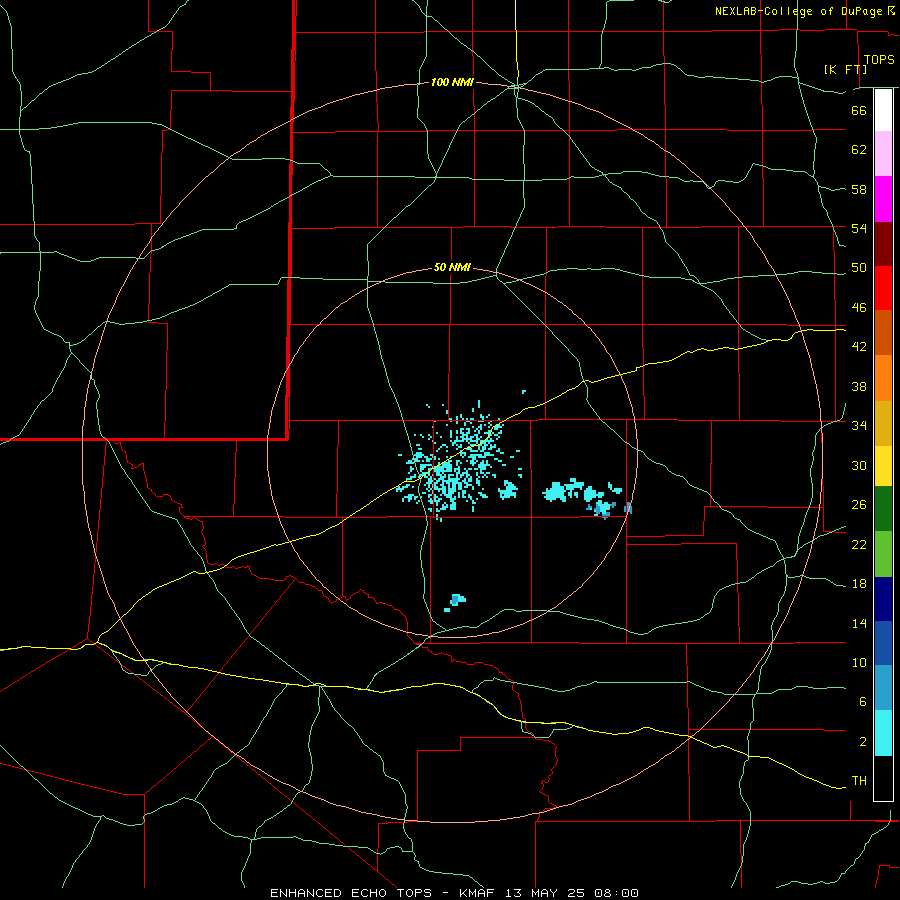Click the black TH threshold legend swatch
This screenshot has height=900, width=900.
pos(883,778)
